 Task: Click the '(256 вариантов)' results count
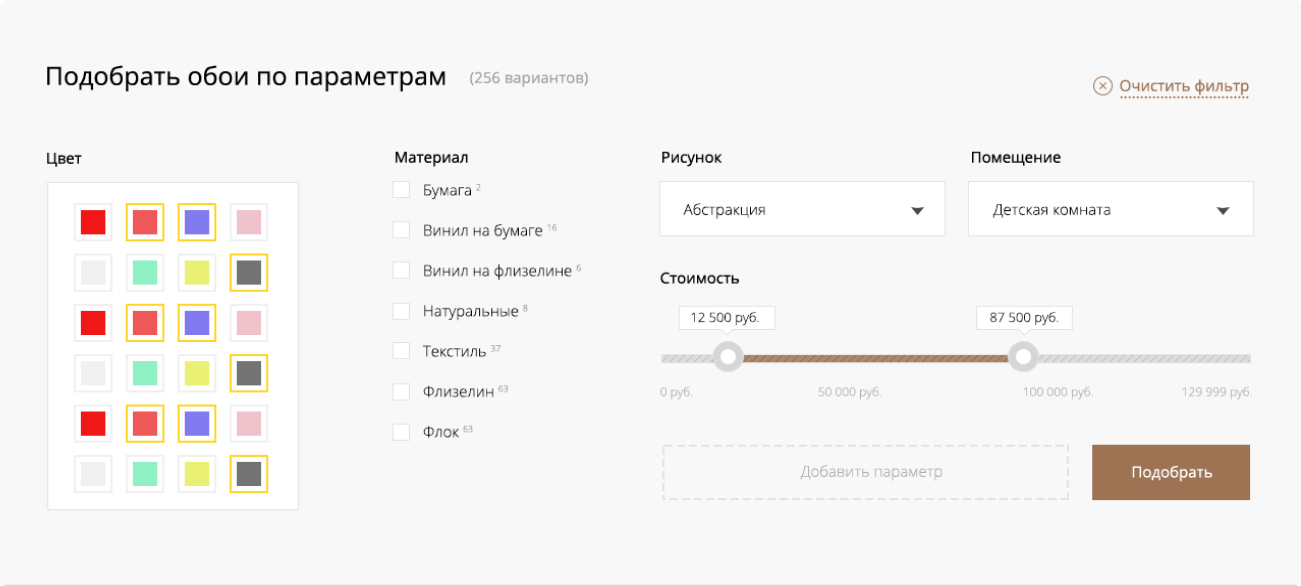(529, 78)
